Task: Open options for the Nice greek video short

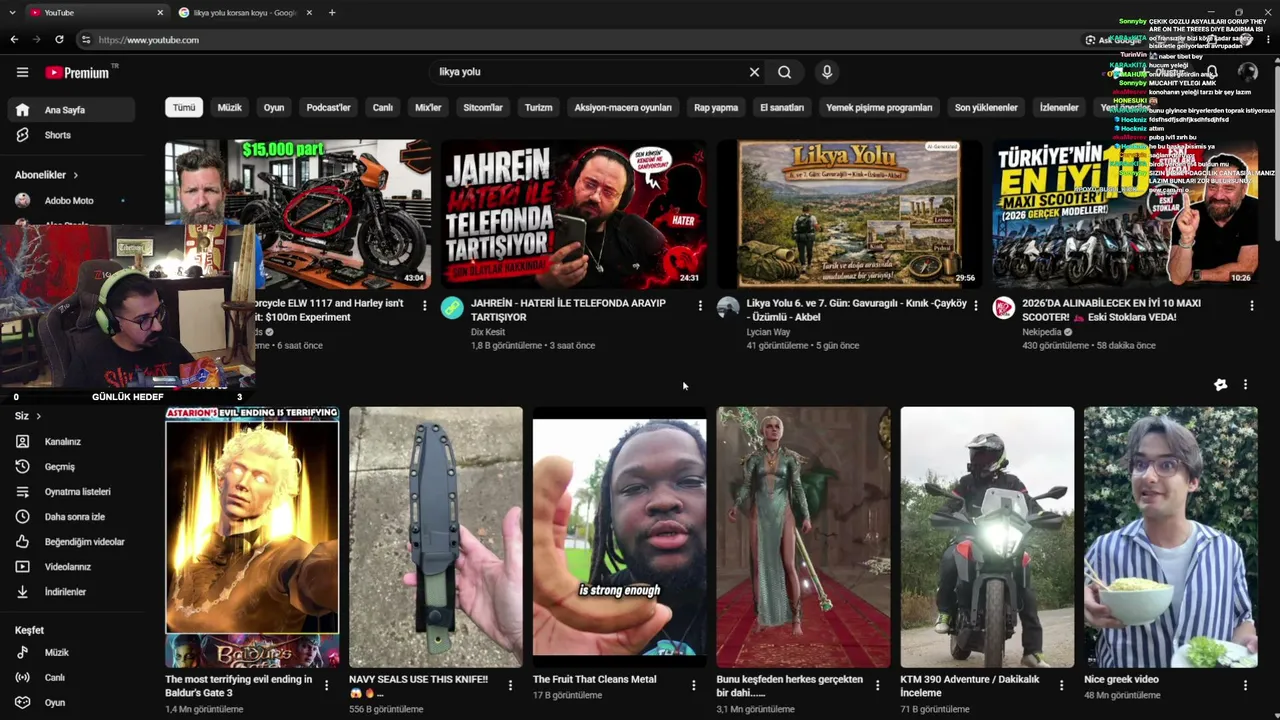Action: pos(1245,685)
